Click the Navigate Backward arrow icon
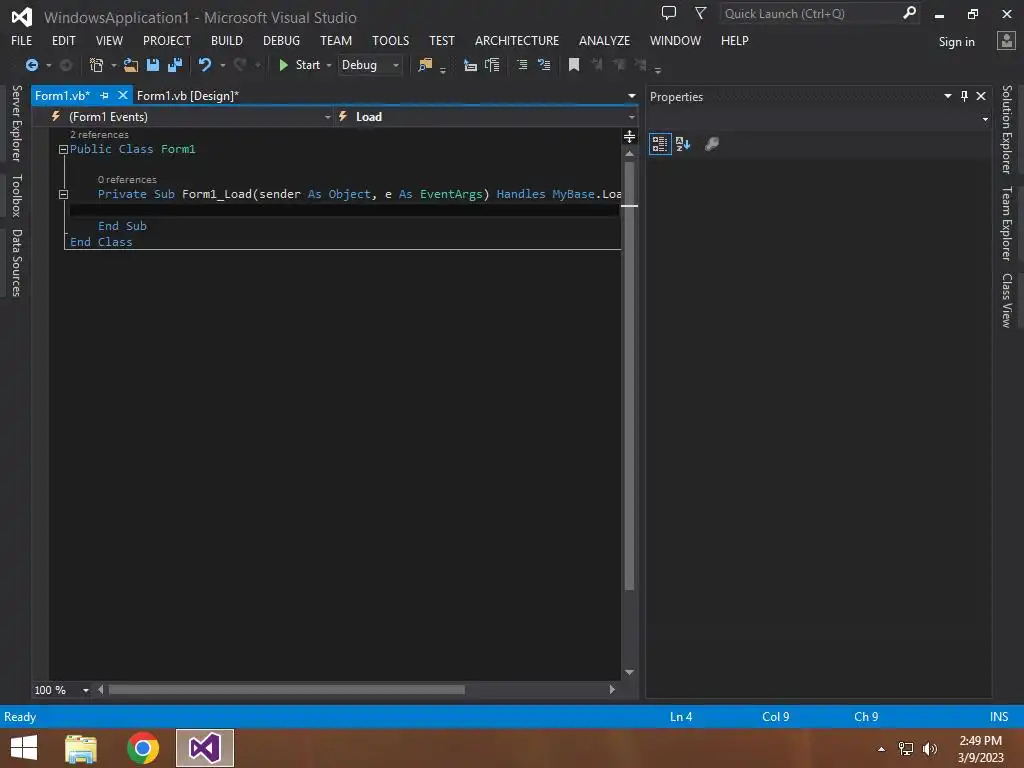 (31, 65)
